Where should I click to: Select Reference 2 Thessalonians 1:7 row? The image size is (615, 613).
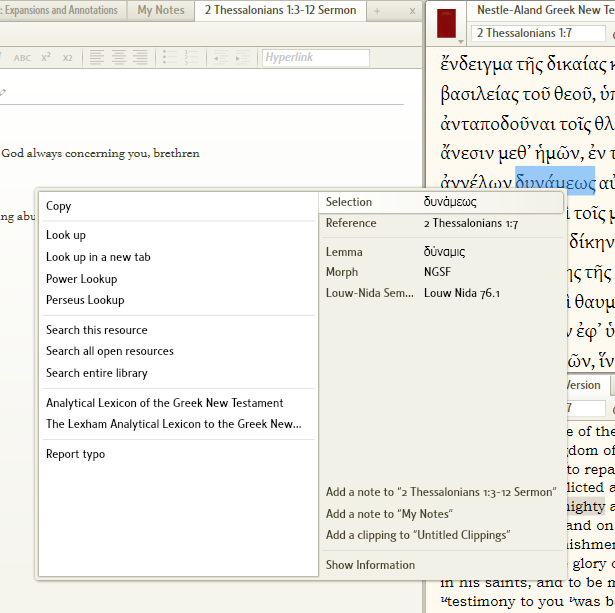point(442,223)
